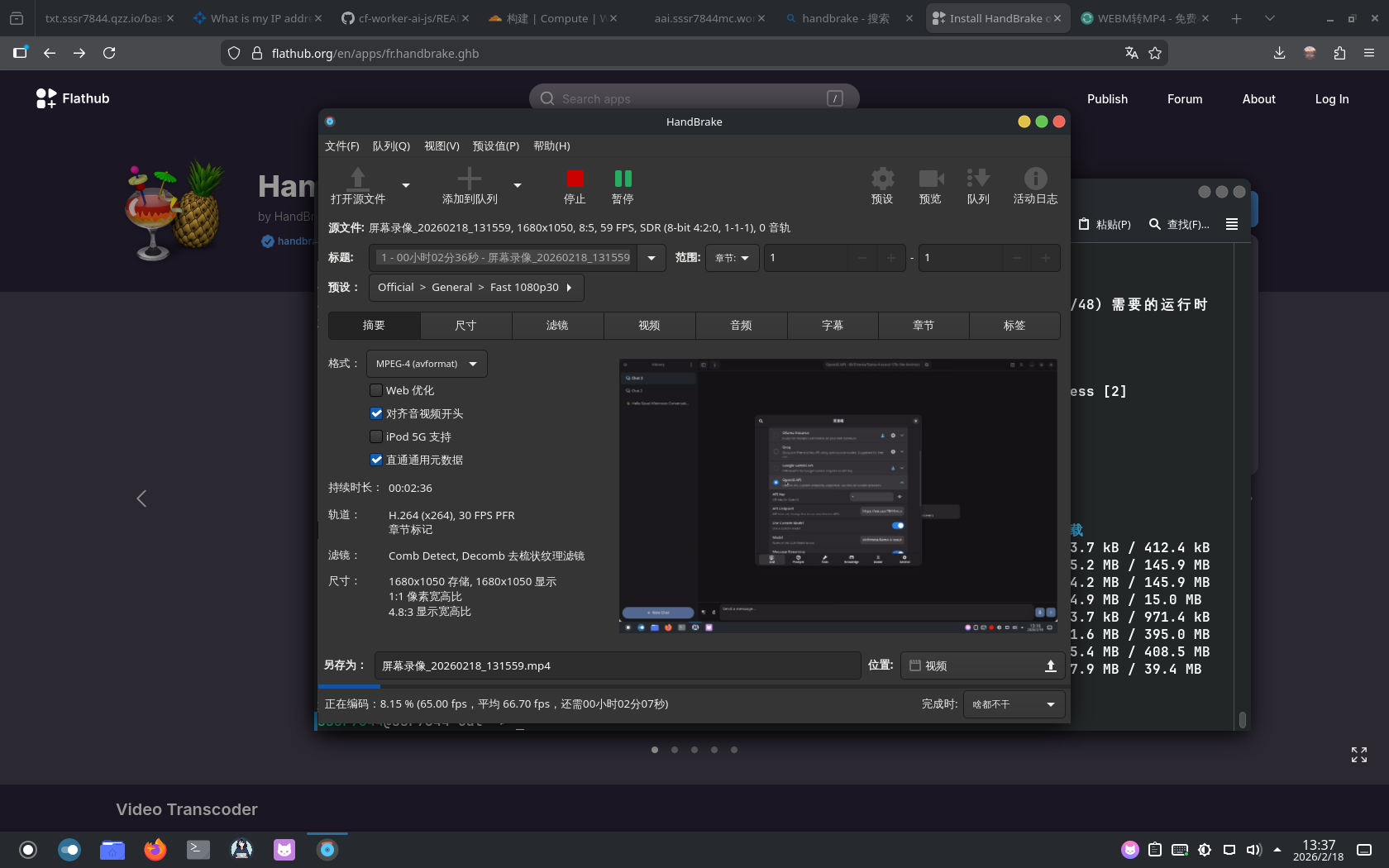
Task: Open the browser tab list dropdown
Action: [x=1270, y=18]
